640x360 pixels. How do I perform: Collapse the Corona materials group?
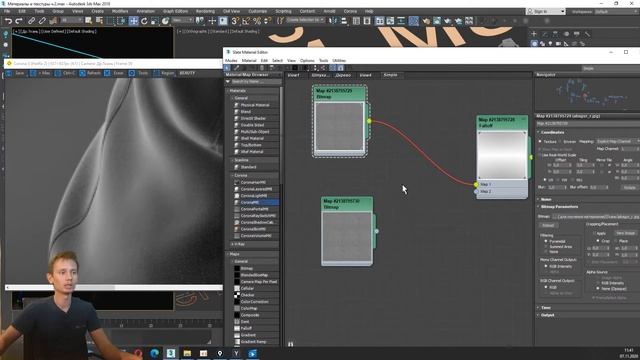[x=232, y=176]
